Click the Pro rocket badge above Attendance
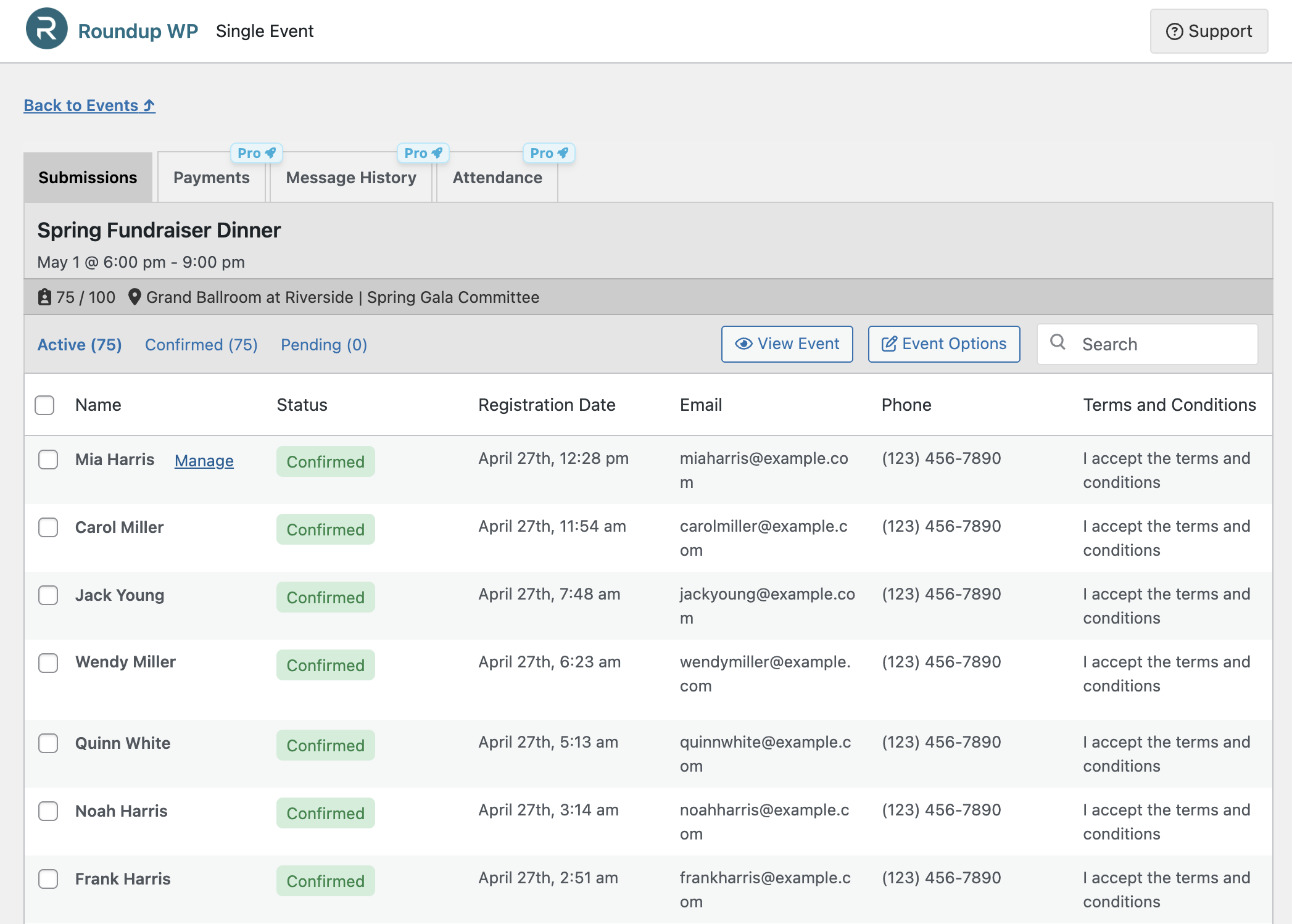This screenshot has width=1292, height=924. tap(549, 153)
